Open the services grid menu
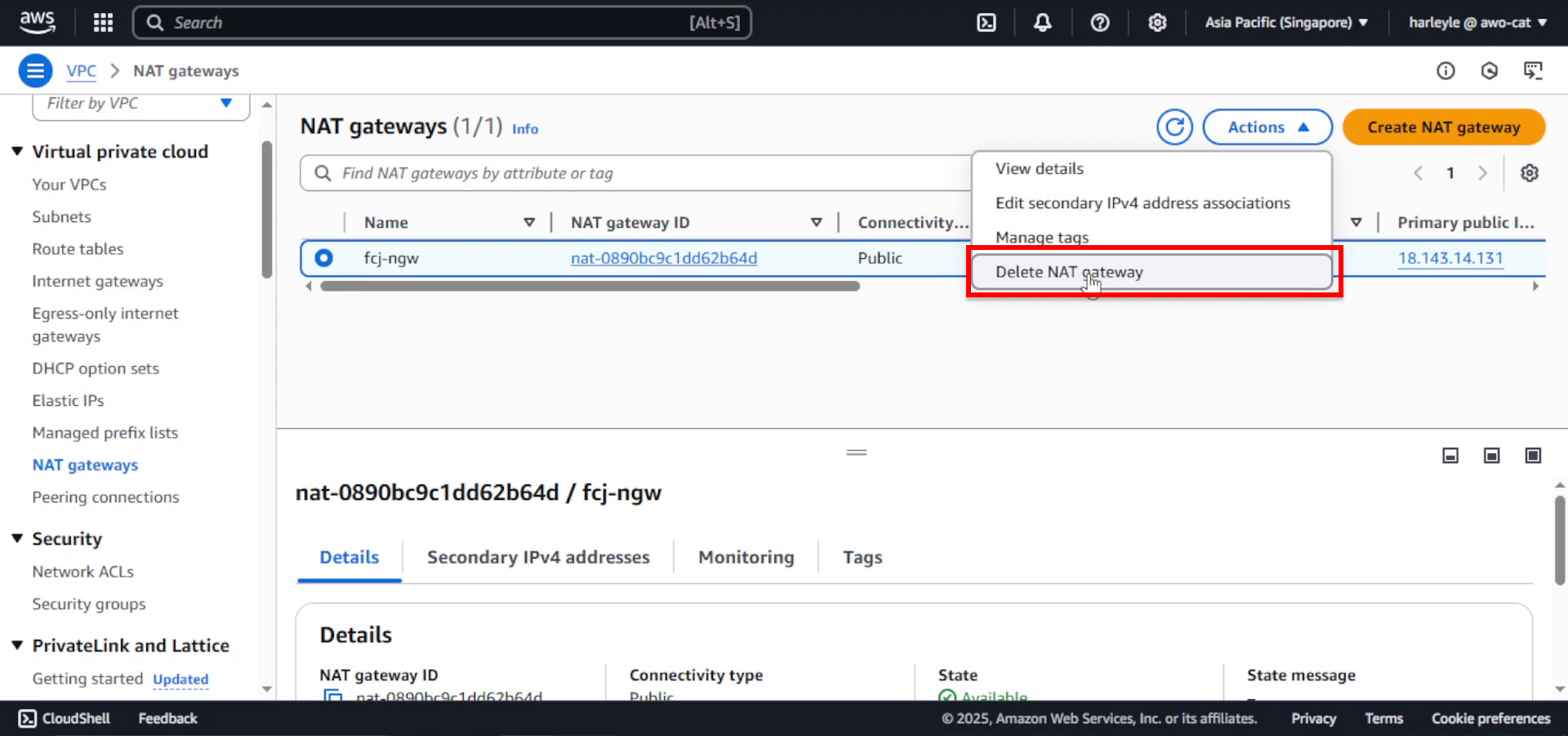The image size is (1568, 736). pos(103,23)
